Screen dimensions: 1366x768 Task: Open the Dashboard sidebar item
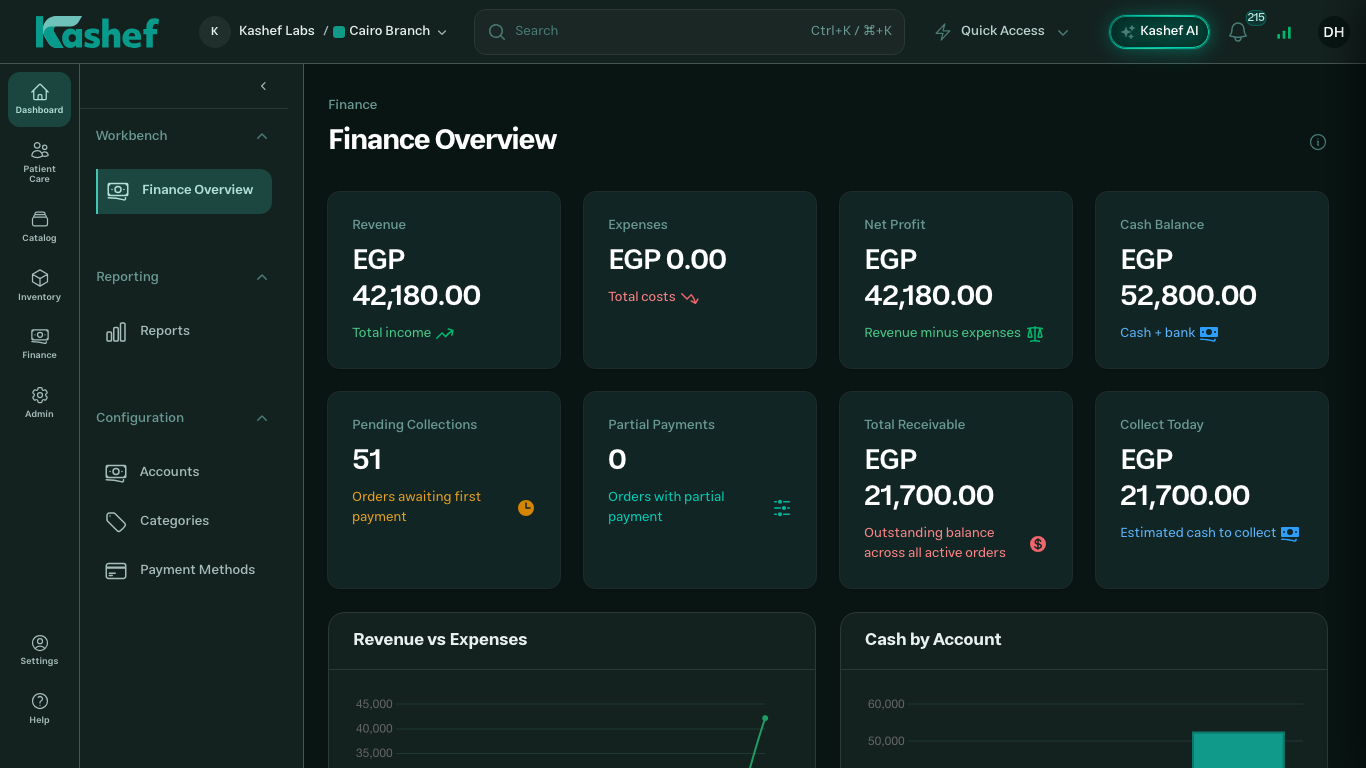click(39, 99)
